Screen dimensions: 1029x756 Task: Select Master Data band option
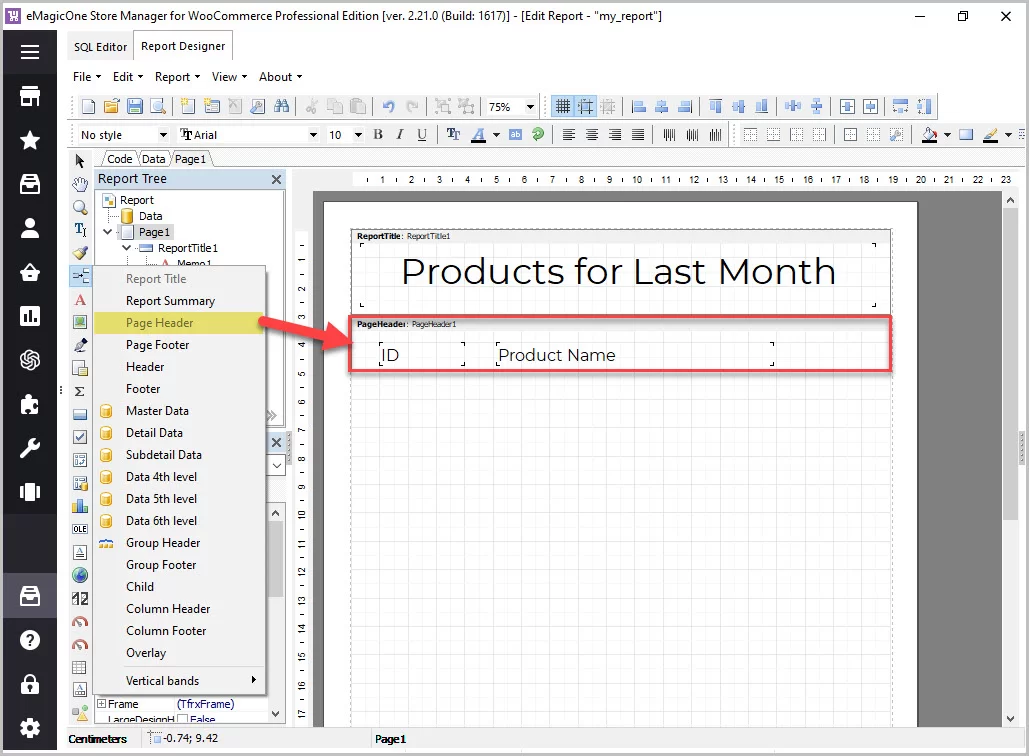click(157, 411)
